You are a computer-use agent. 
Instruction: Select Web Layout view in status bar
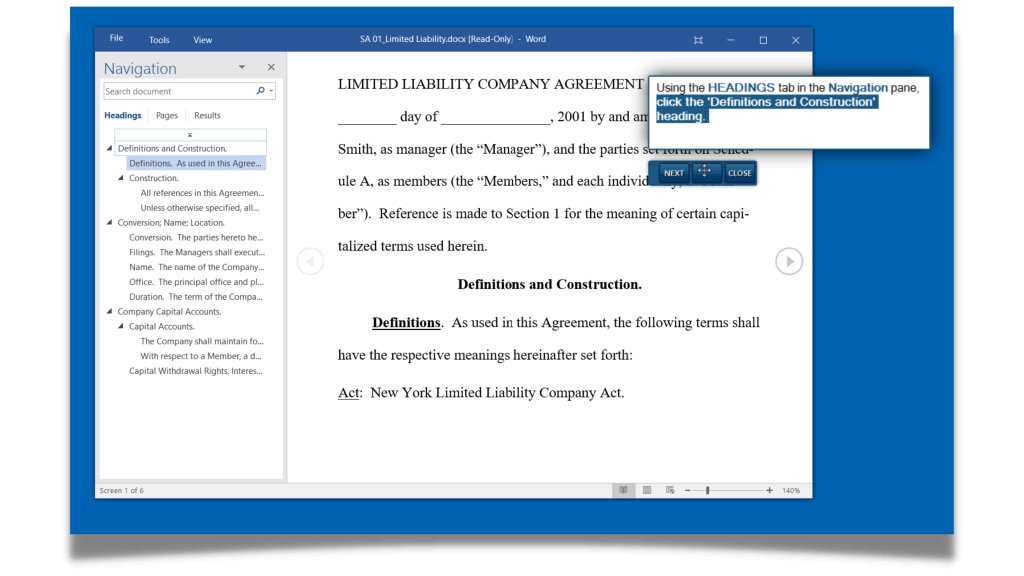click(x=669, y=490)
